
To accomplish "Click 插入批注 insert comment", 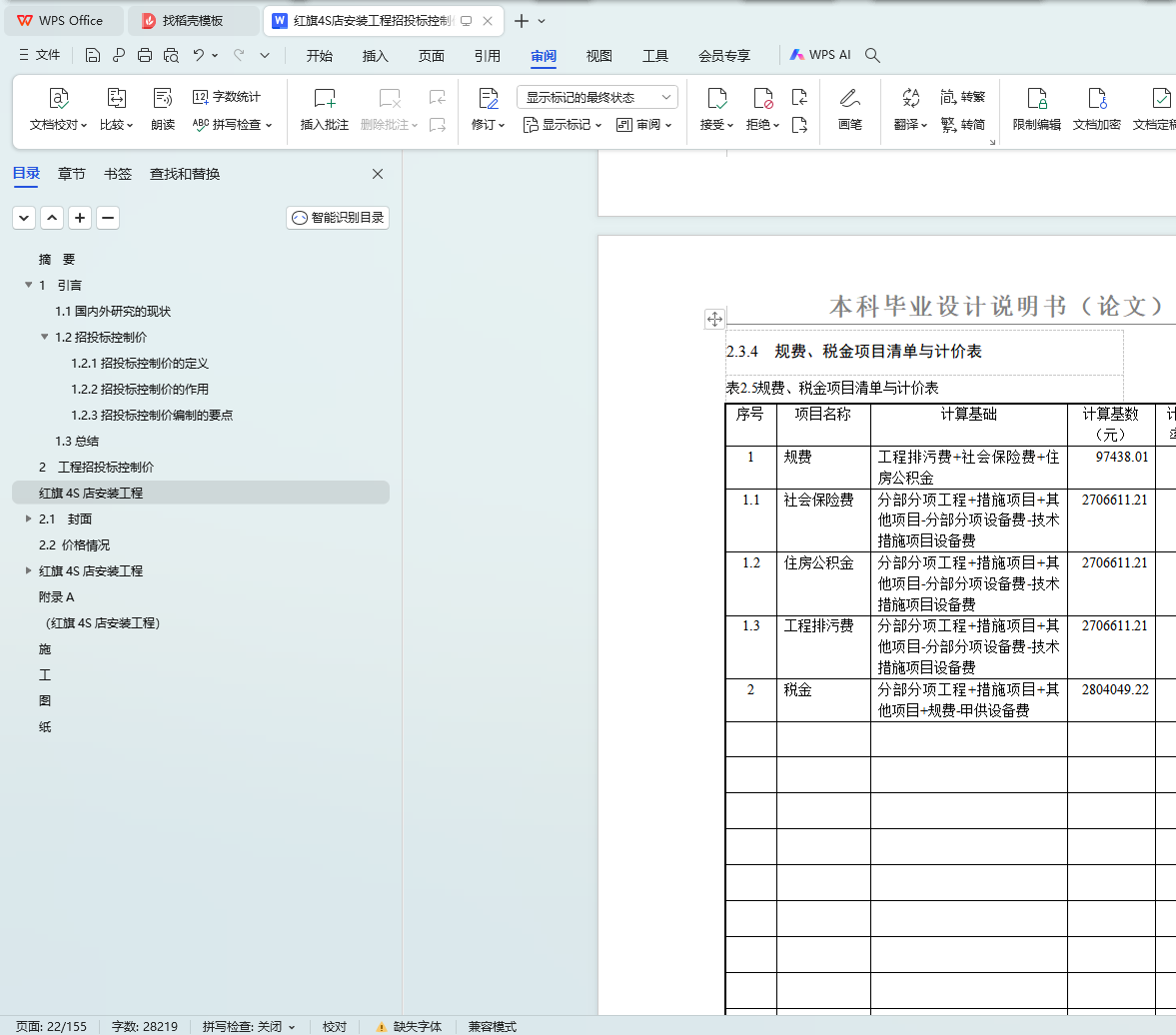I will click(x=325, y=110).
